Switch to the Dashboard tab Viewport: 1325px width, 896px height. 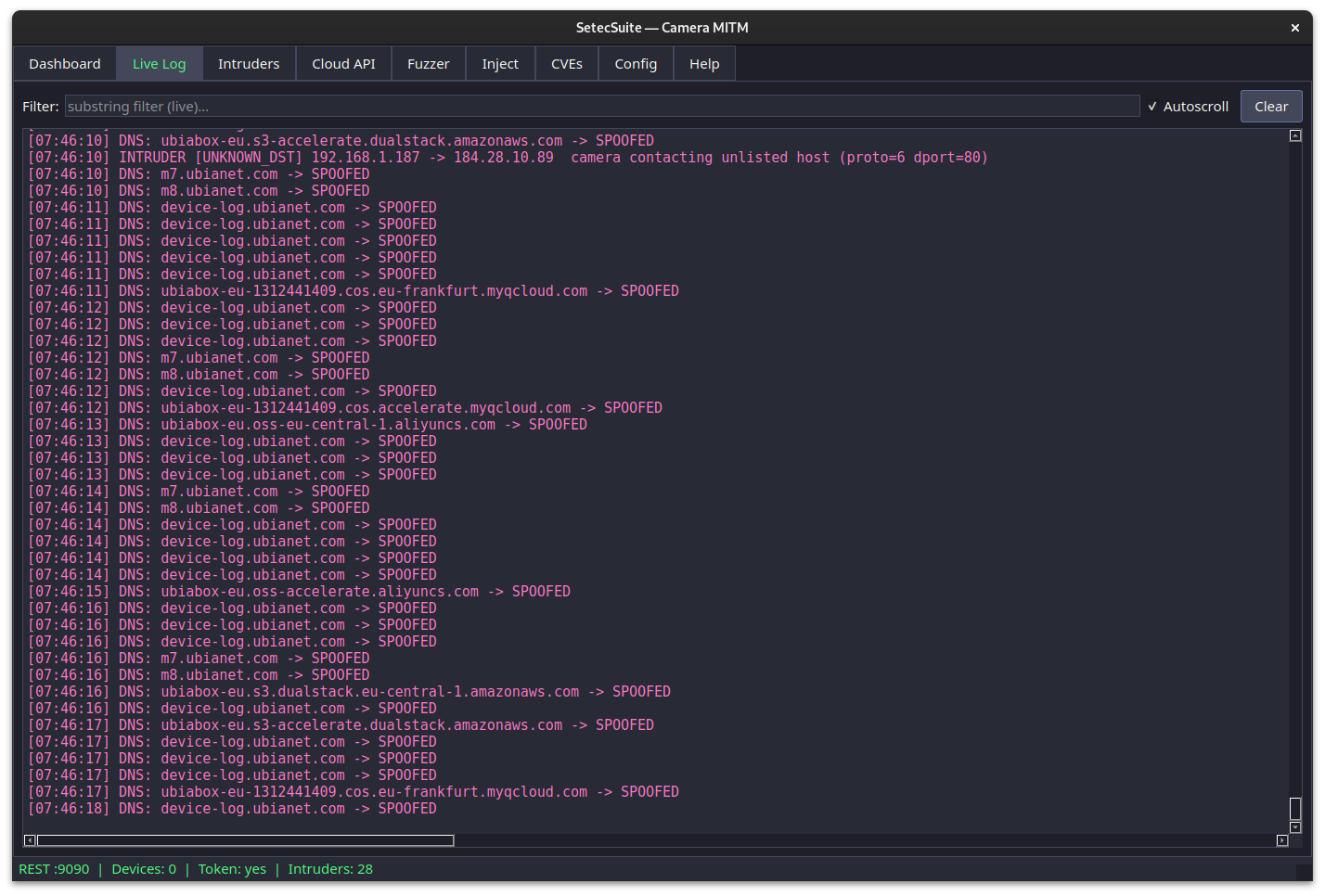tap(65, 63)
